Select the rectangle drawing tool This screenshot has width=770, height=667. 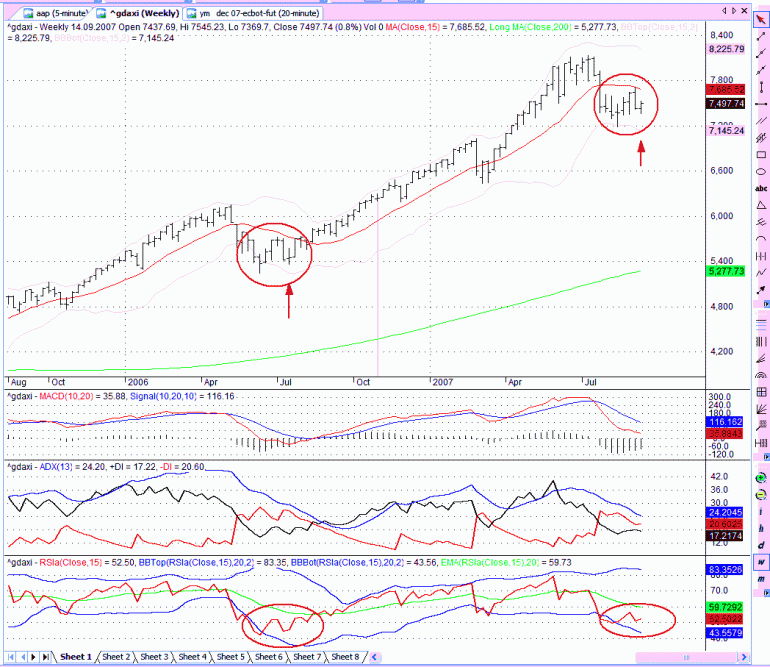click(x=761, y=155)
